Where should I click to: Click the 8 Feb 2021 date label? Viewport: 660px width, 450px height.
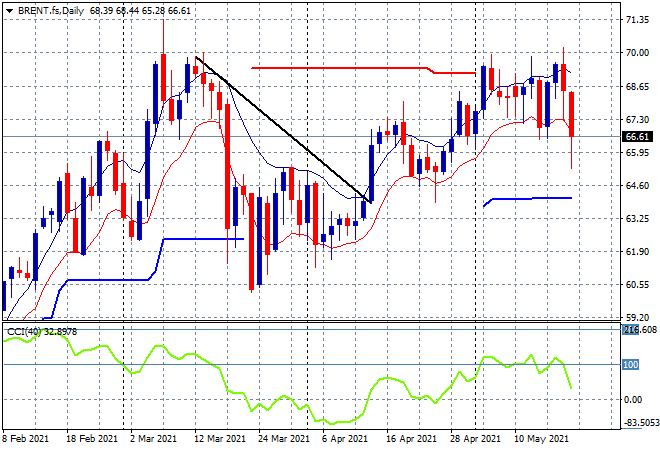tap(26, 439)
